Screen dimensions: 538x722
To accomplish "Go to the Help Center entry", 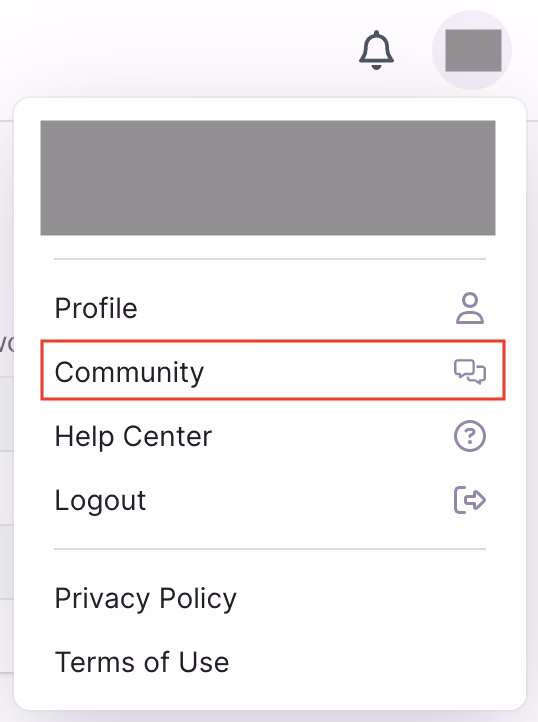I will click(x=273, y=436).
